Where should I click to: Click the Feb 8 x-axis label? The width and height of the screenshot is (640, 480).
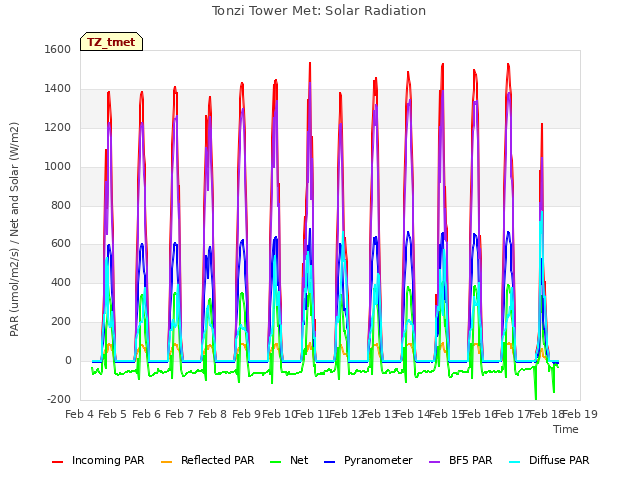[x=212, y=414]
